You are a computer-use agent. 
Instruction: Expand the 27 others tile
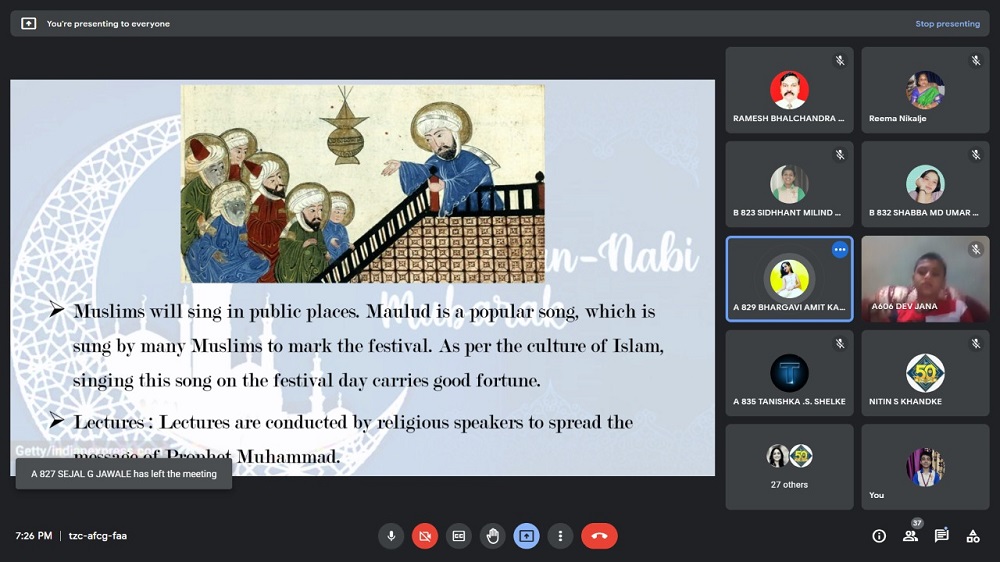point(789,466)
